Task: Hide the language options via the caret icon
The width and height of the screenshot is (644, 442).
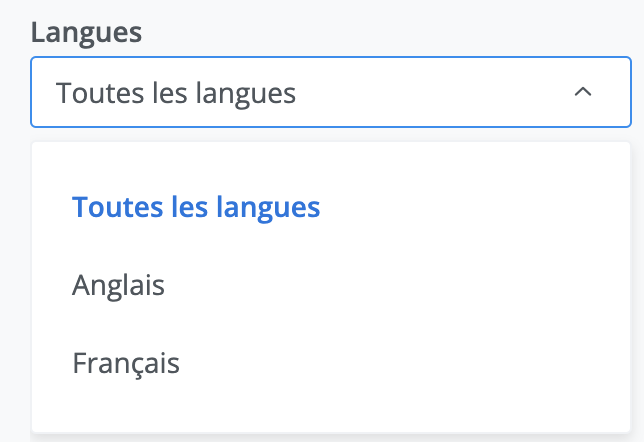Action: coord(583,92)
